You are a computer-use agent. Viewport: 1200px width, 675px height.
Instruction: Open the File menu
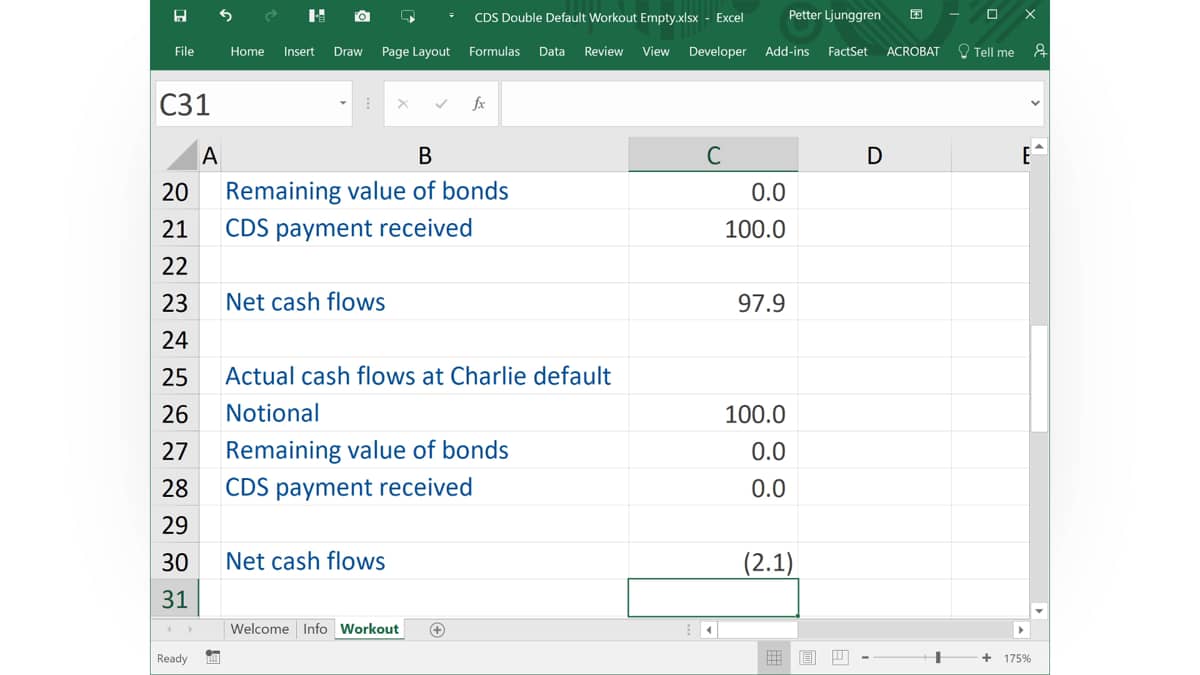(x=184, y=51)
